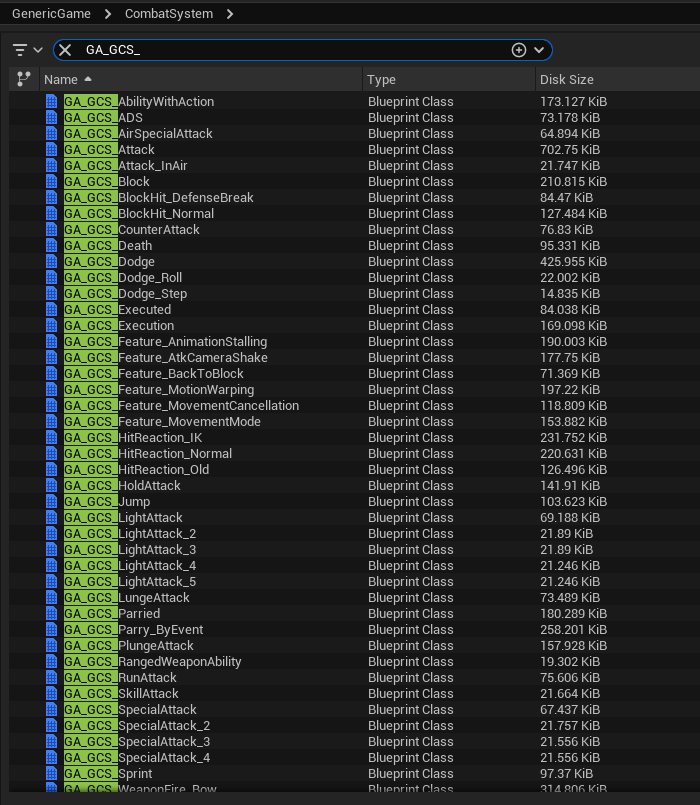Select blueprint icon for GA_GCS_CounterAttack
This screenshot has width=700, height=805.
coord(51,229)
